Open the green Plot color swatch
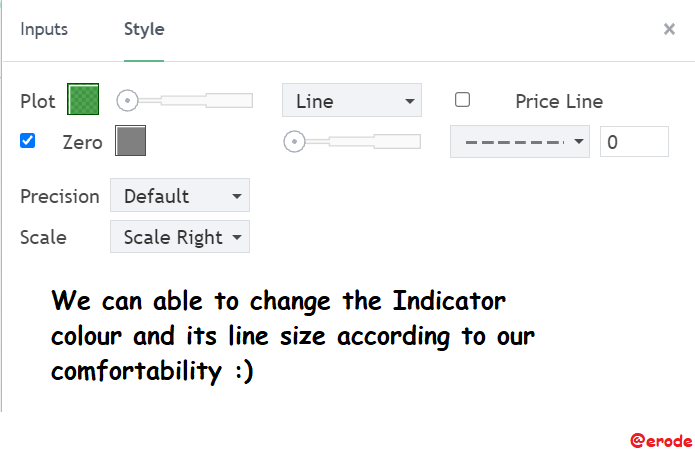Image resolution: width=695 pixels, height=456 pixels. tap(83, 99)
